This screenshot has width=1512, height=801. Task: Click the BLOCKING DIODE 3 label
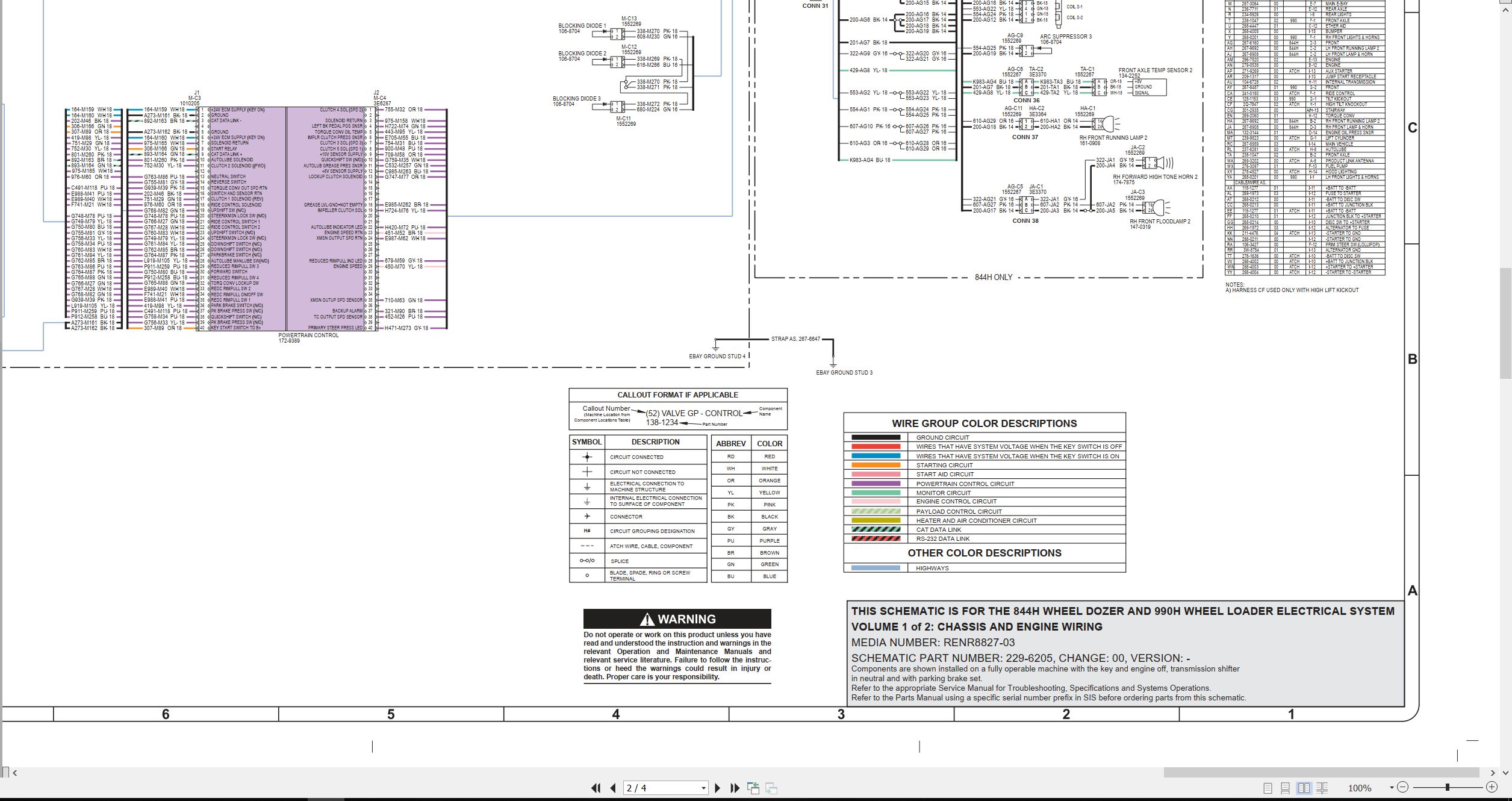coord(577,99)
